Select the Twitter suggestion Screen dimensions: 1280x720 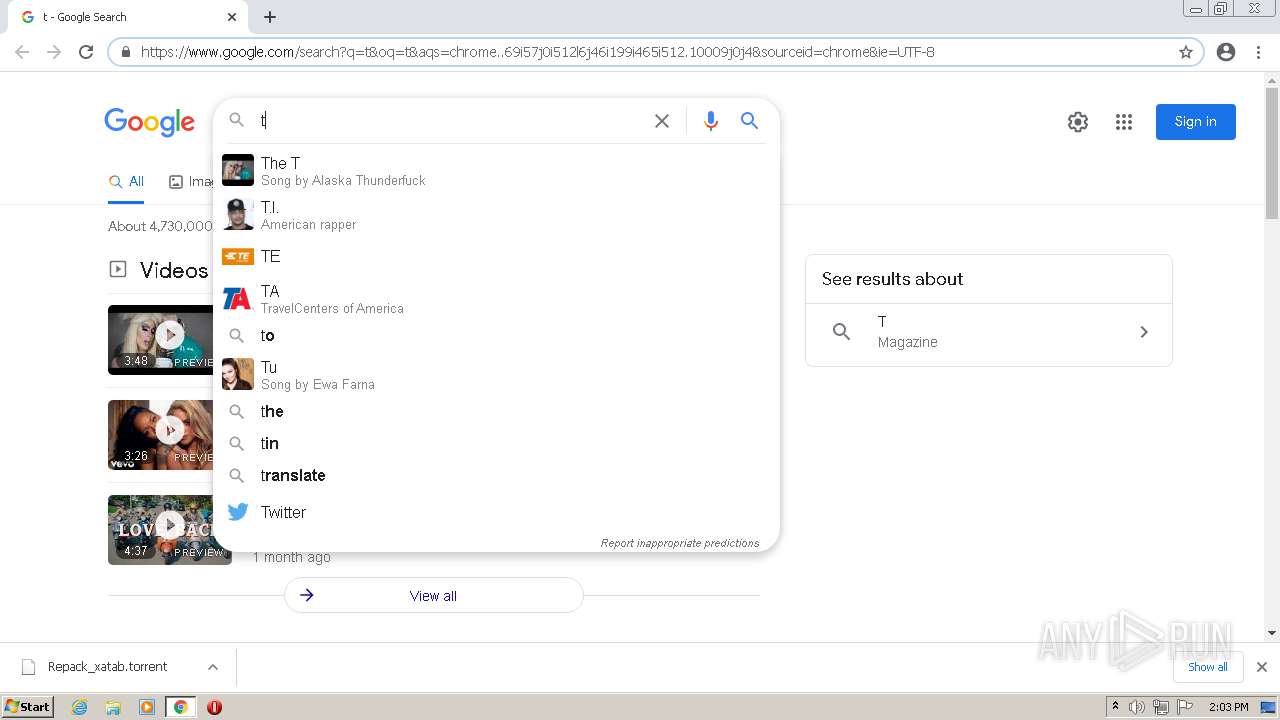(x=496, y=512)
